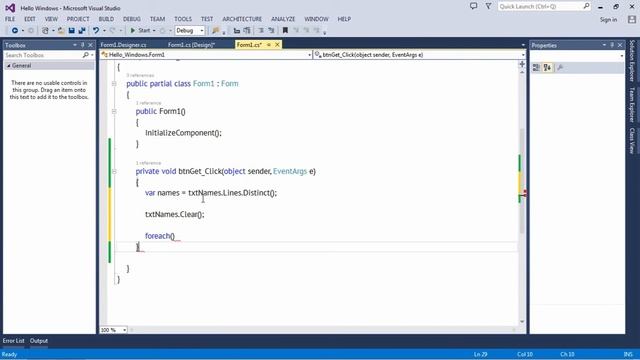The height and width of the screenshot is (360, 640).
Task: Click the increase indent toolbar icon
Action: point(247,31)
